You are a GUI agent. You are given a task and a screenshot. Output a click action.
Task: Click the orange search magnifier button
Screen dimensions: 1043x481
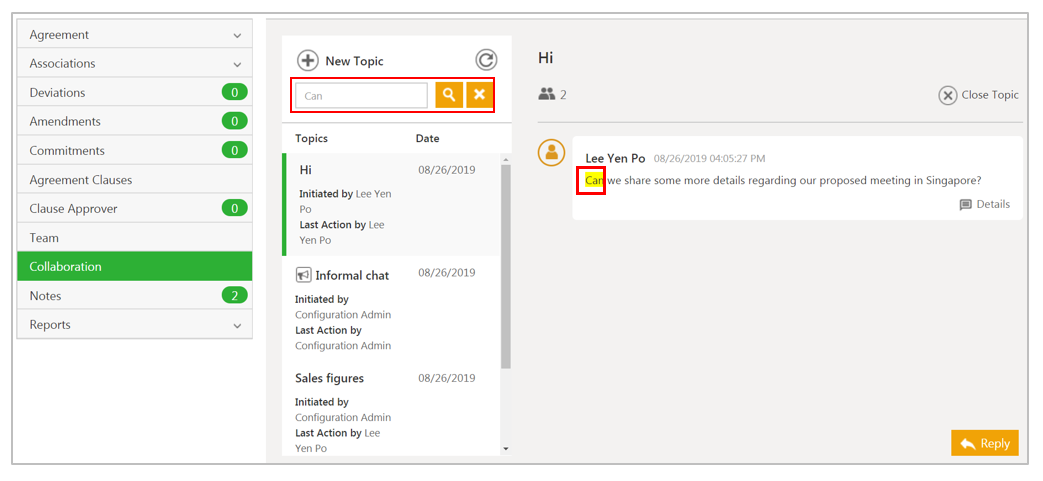[x=449, y=95]
